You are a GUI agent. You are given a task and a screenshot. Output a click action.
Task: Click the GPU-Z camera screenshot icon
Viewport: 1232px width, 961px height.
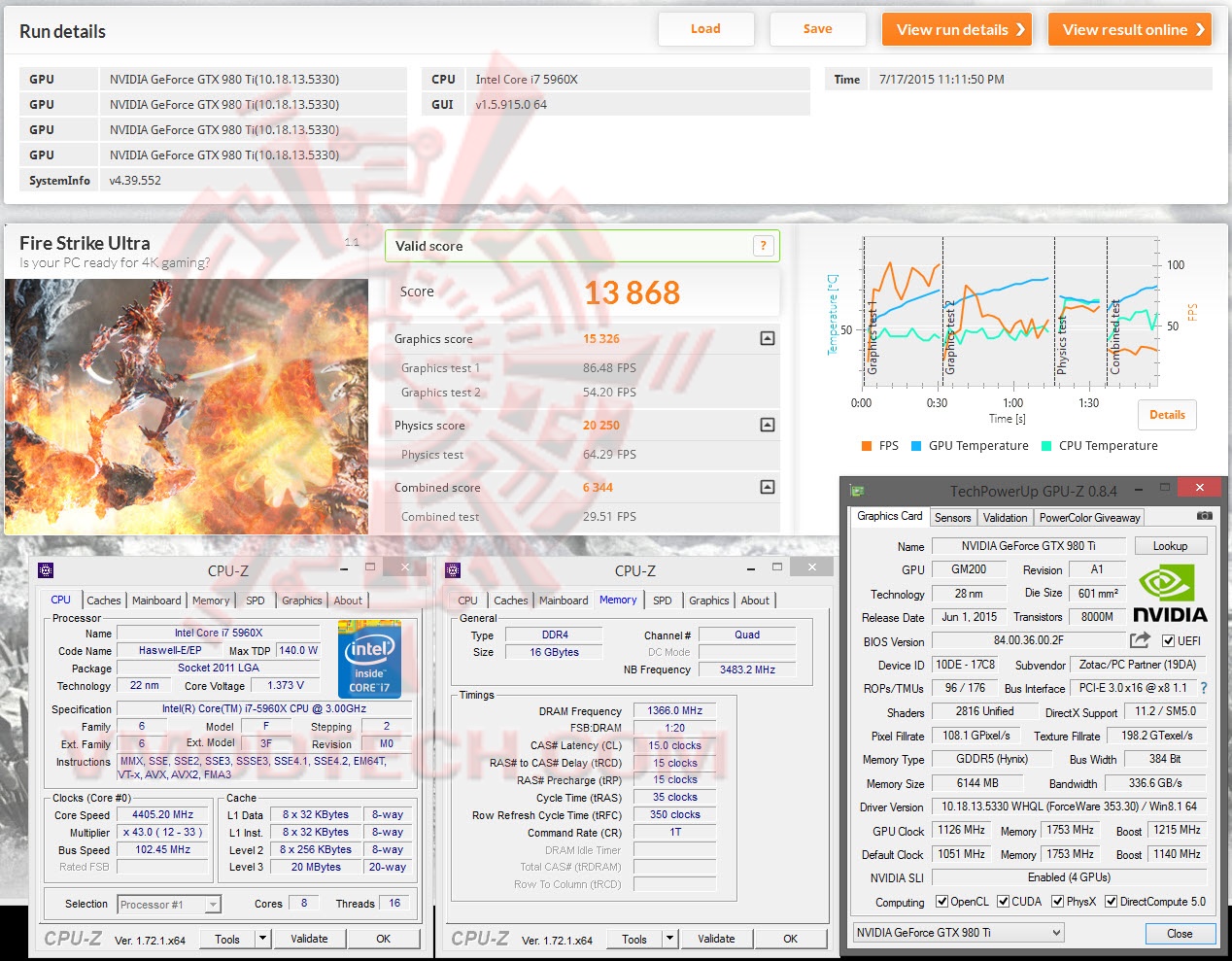click(x=1204, y=516)
